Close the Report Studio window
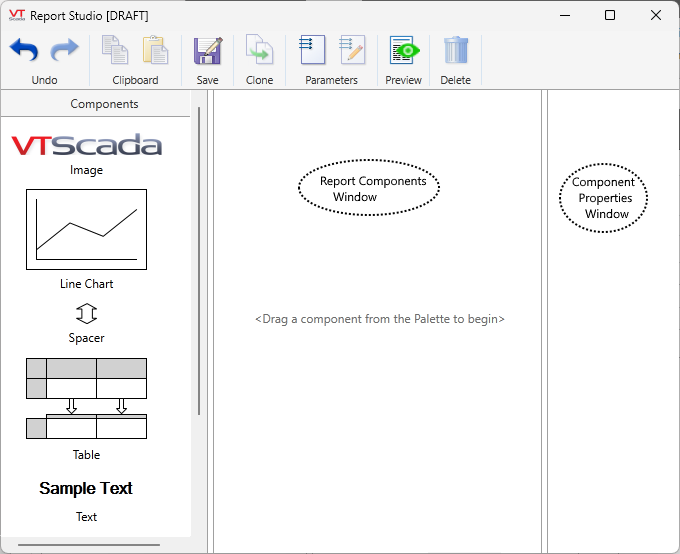 656,15
